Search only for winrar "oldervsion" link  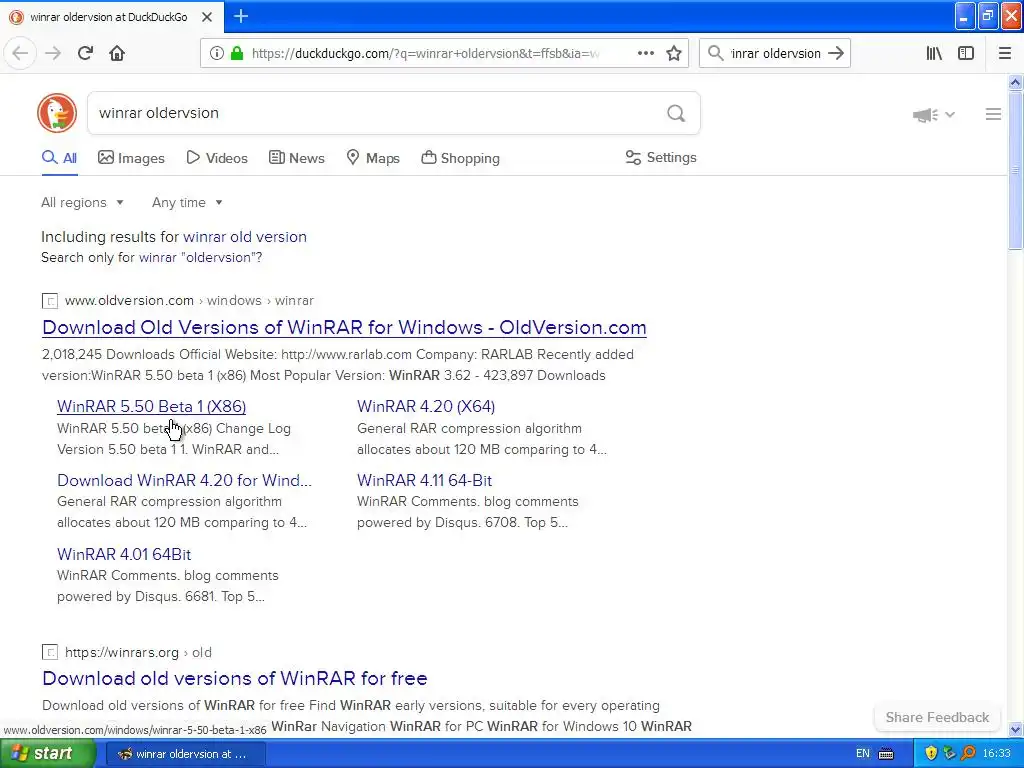click(200, 257)
